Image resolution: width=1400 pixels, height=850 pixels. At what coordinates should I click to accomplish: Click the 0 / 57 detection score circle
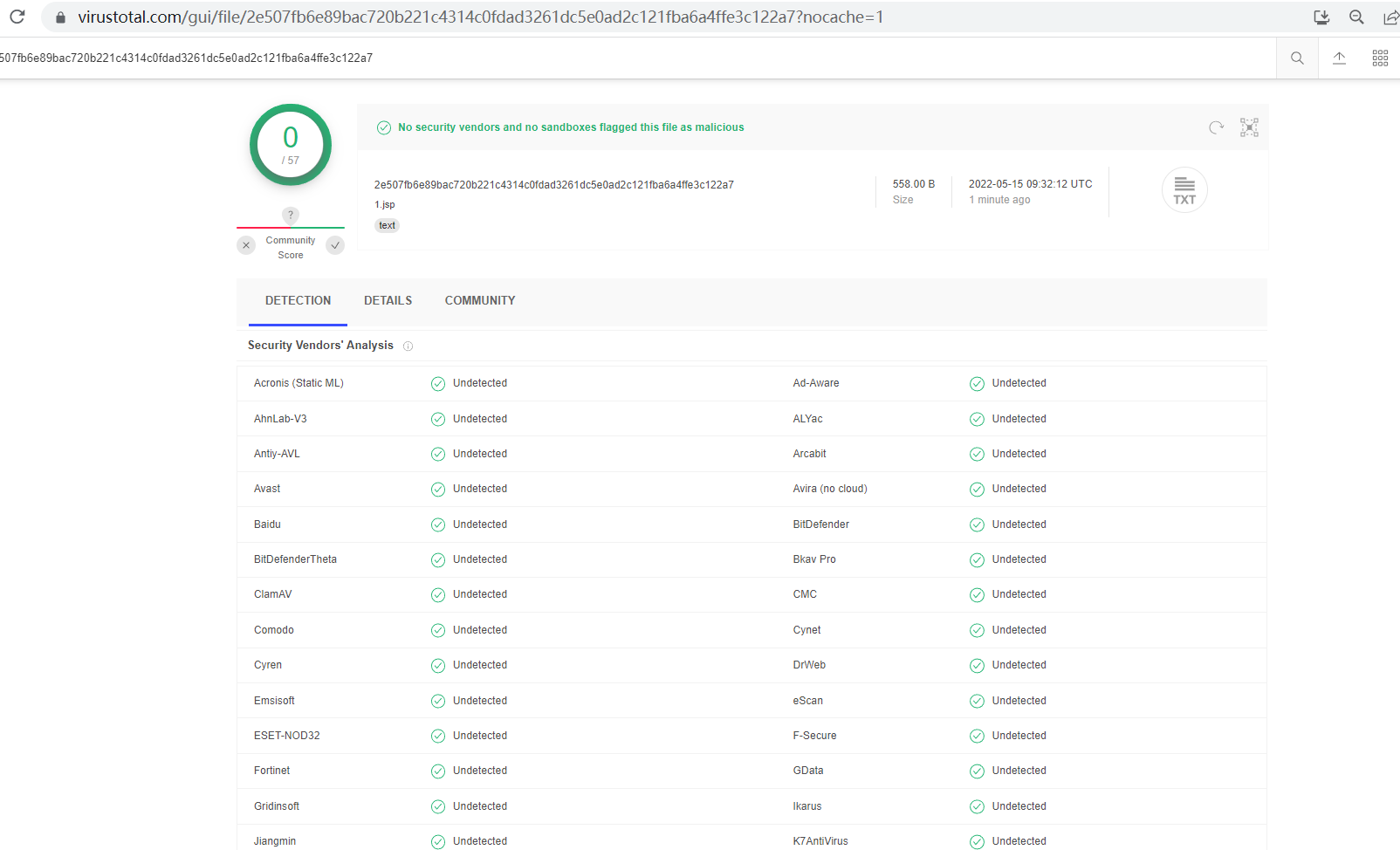point(291,145)
